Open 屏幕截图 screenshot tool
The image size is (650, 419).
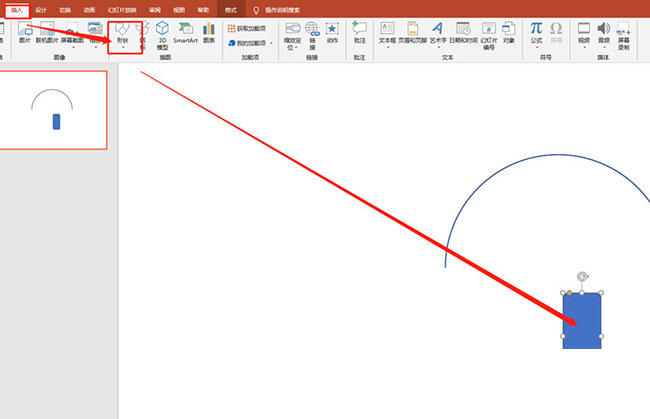click(x=72, y=36)
